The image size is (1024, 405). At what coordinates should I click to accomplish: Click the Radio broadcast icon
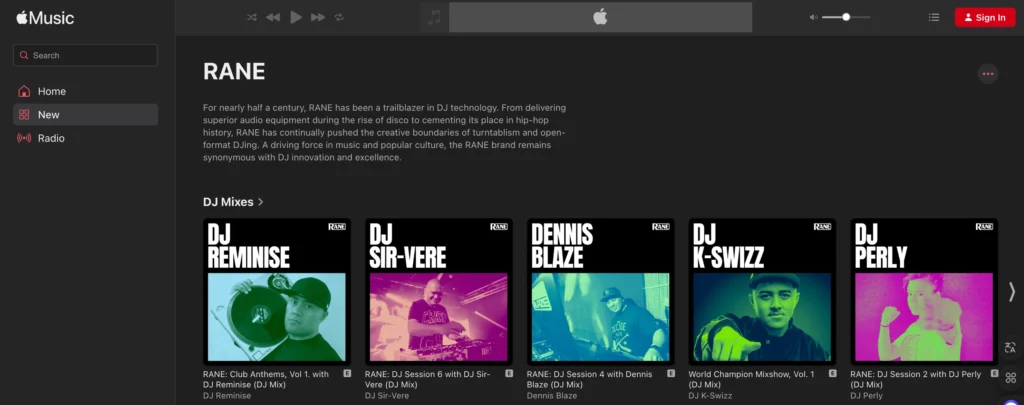click(x=24, y=138)
